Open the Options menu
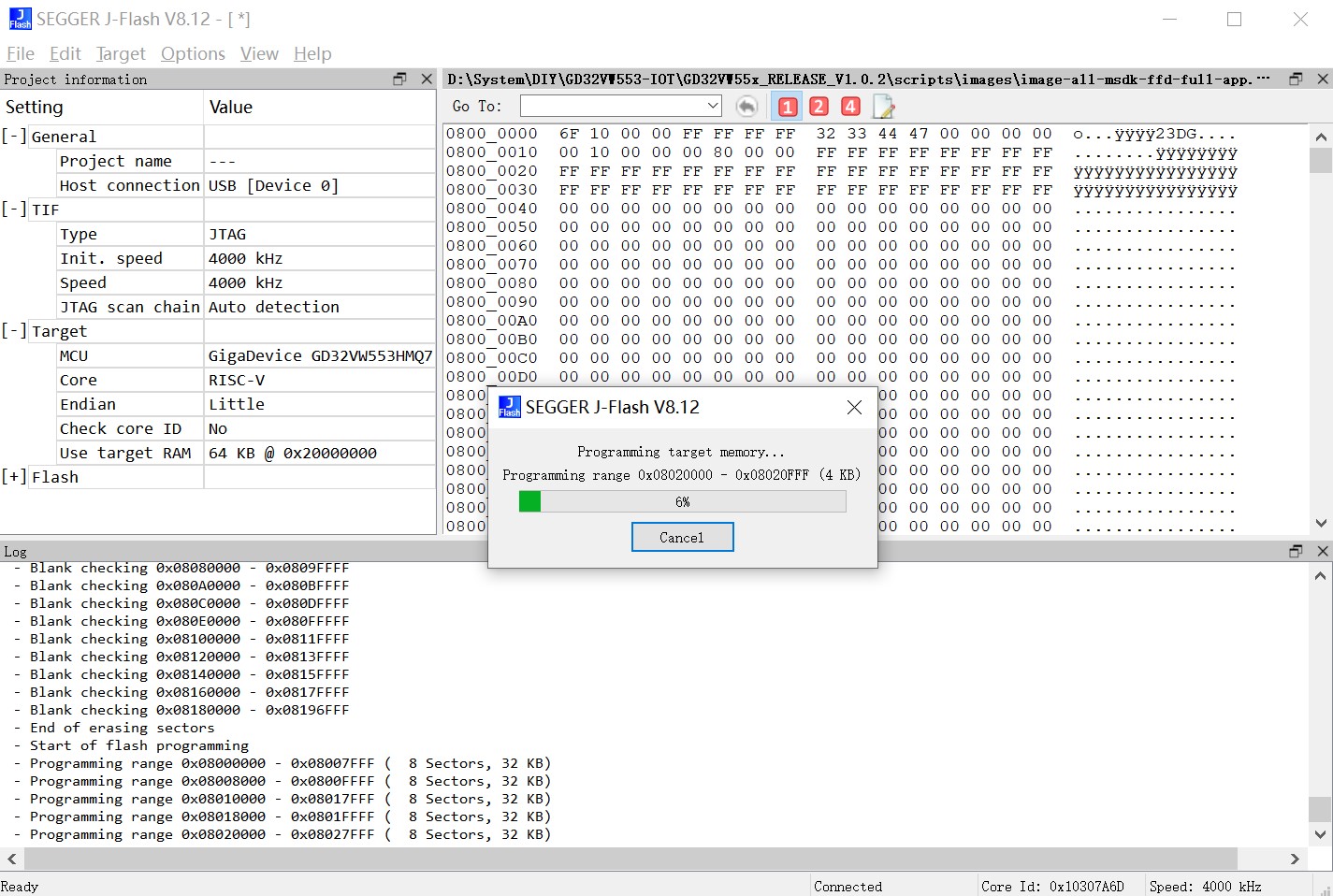This screenshot has height=896, width=1333. 193,54
